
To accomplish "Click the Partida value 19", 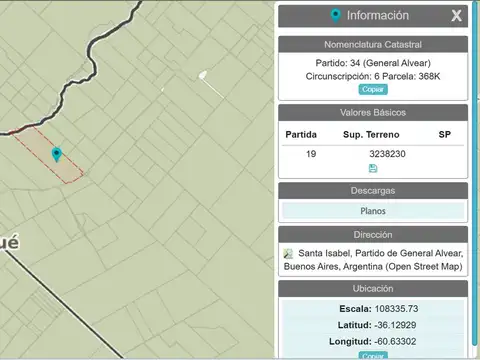I will [x=311, y=154].
